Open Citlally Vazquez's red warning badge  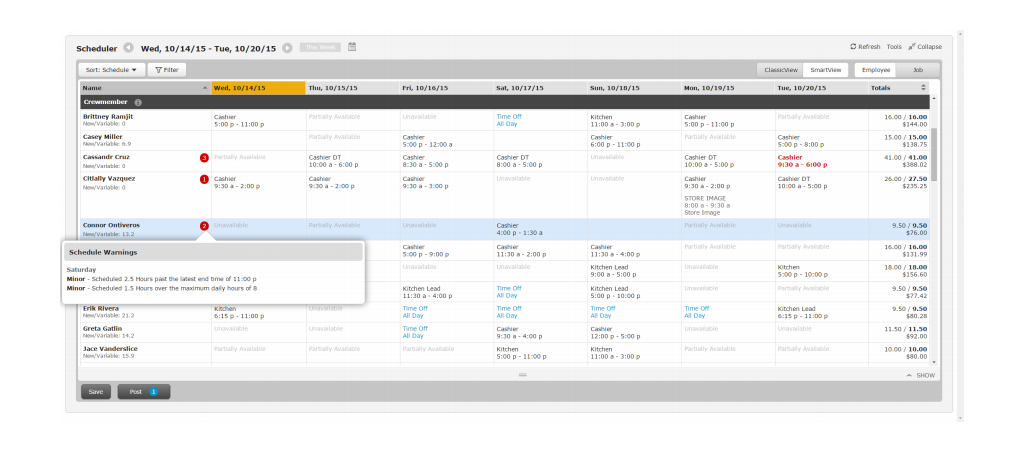point(204,180)
